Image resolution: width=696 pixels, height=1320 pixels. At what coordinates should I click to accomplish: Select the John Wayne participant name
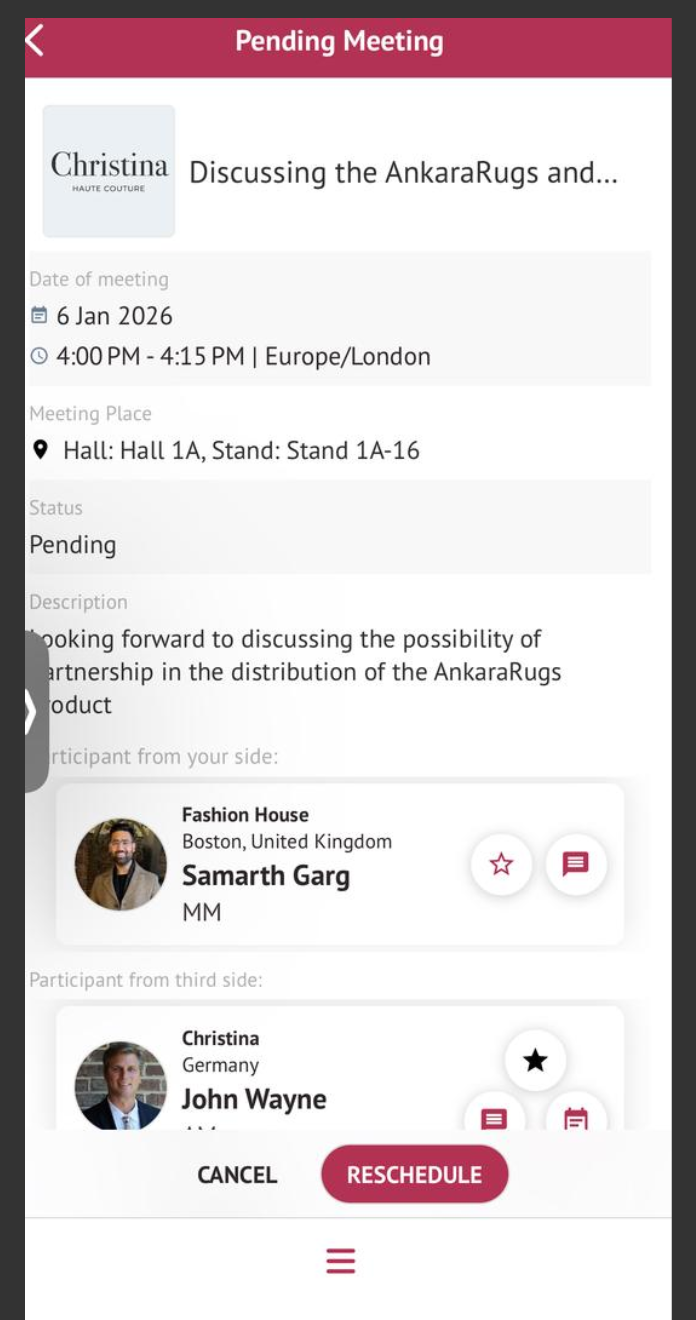click(x=254, y=1099)
